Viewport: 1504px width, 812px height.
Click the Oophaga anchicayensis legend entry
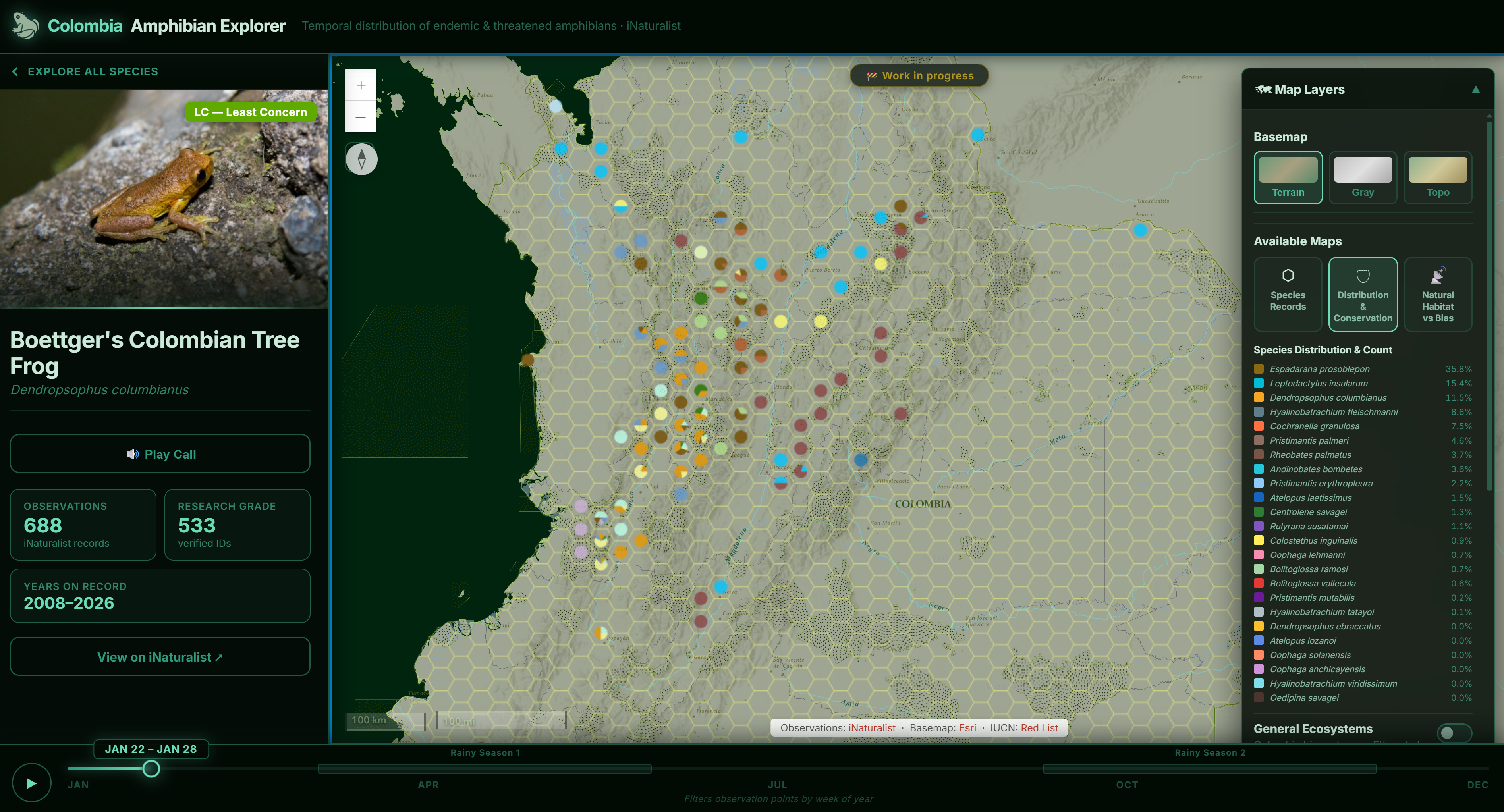[1363, 669]
